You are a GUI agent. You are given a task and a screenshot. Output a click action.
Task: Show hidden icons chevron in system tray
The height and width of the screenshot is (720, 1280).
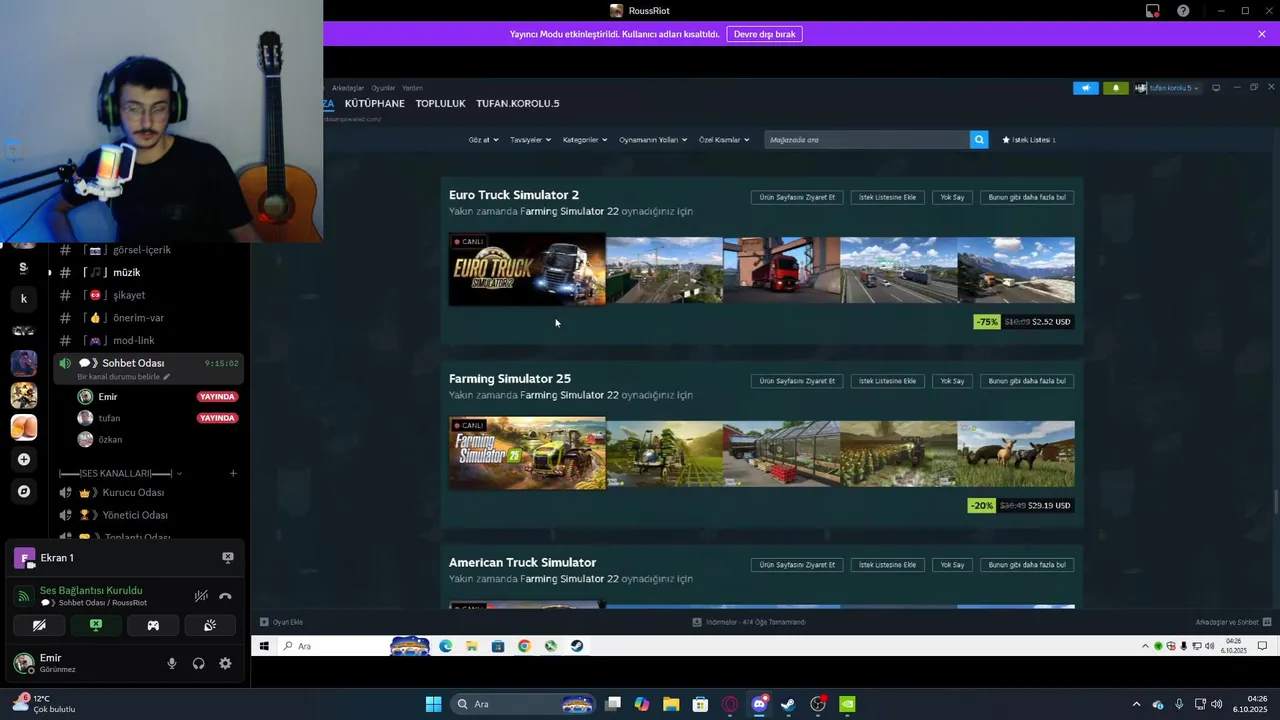1136,704
